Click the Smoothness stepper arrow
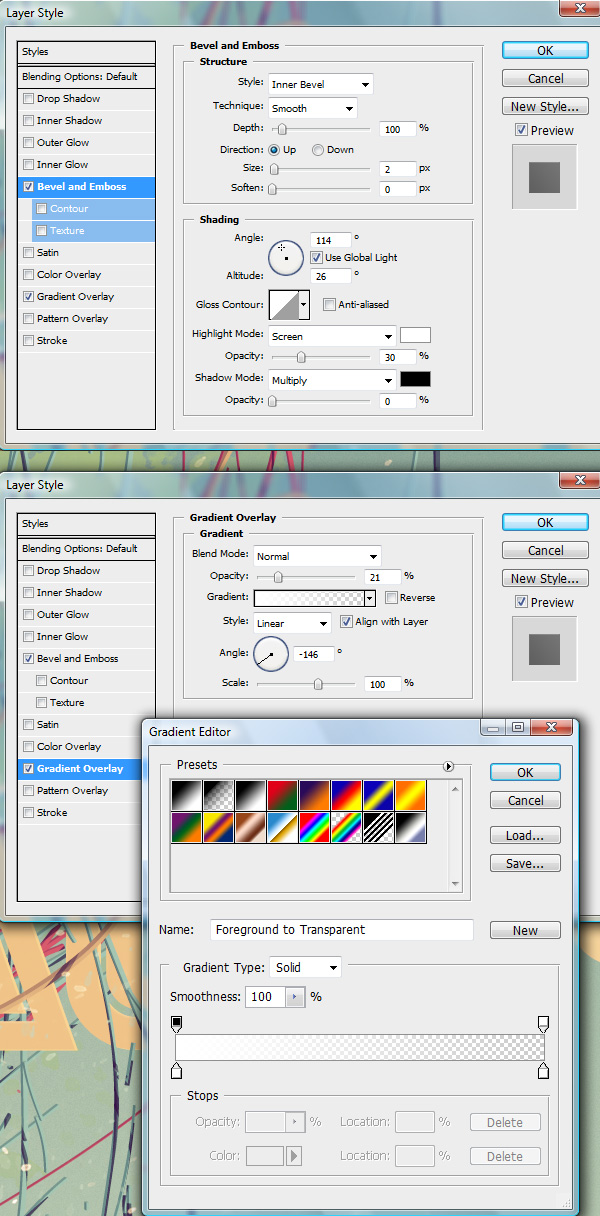600x1216 pixels. click(295, 997)
